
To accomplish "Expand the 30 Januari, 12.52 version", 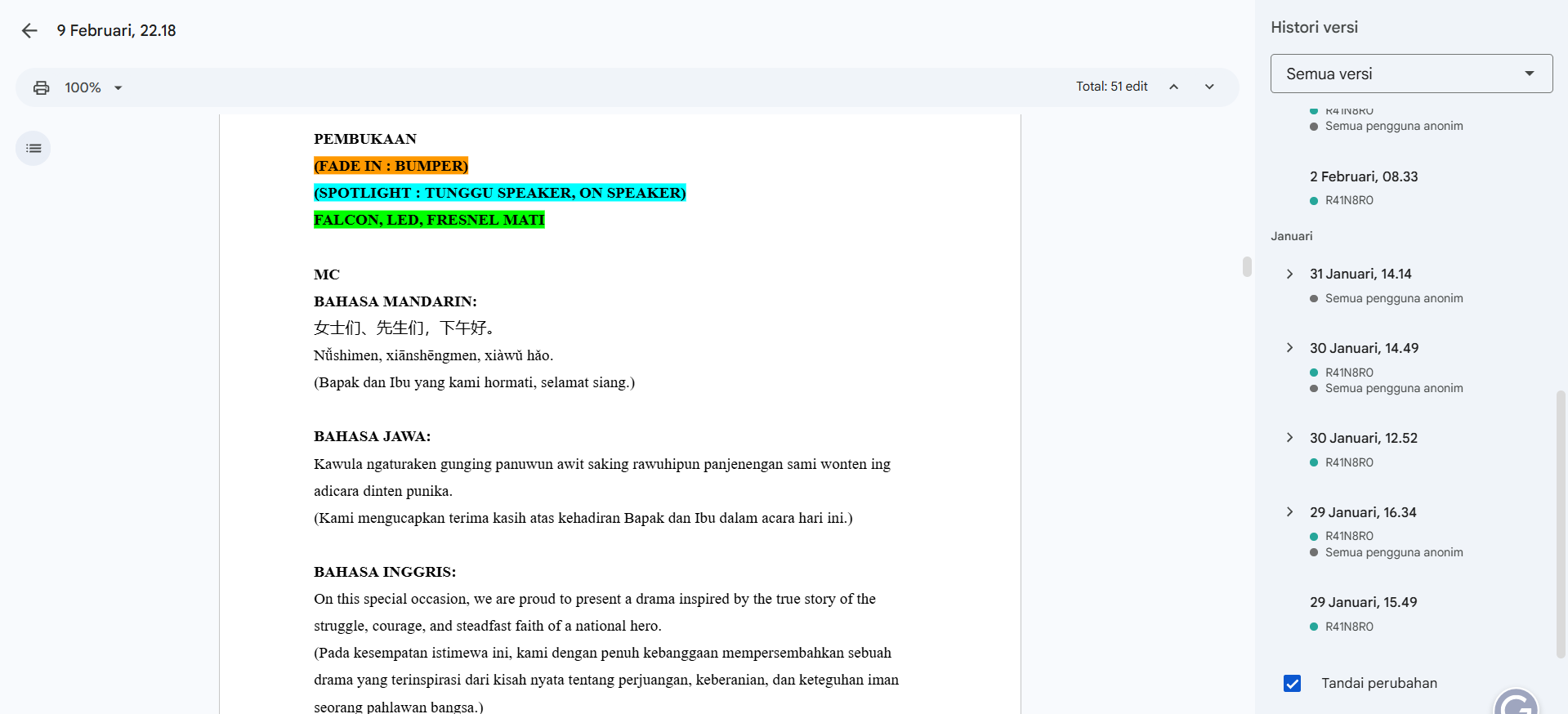I will point(1289,438).
